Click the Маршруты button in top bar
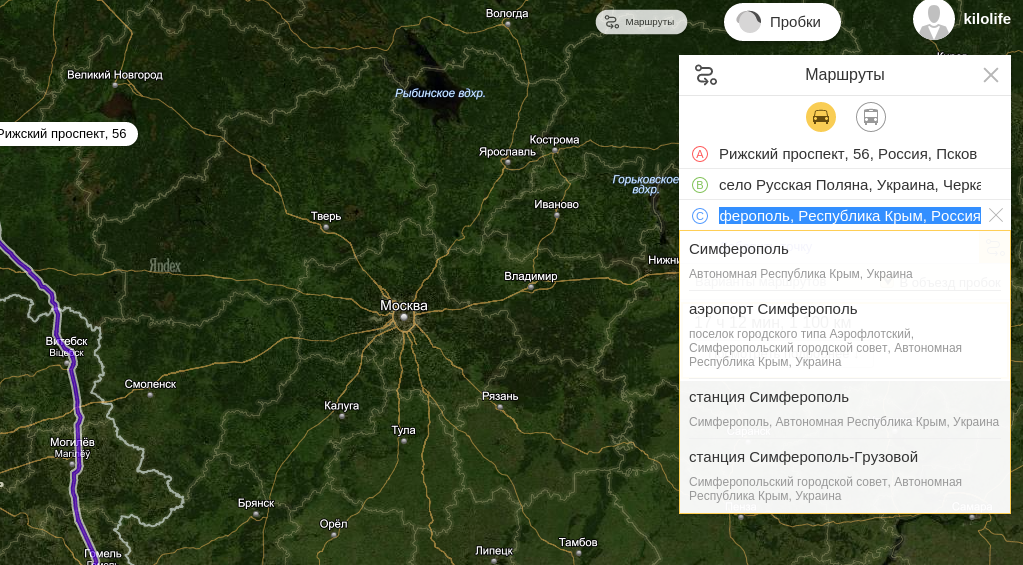Viewport: 1023px width, 565px height. point(641,22)
